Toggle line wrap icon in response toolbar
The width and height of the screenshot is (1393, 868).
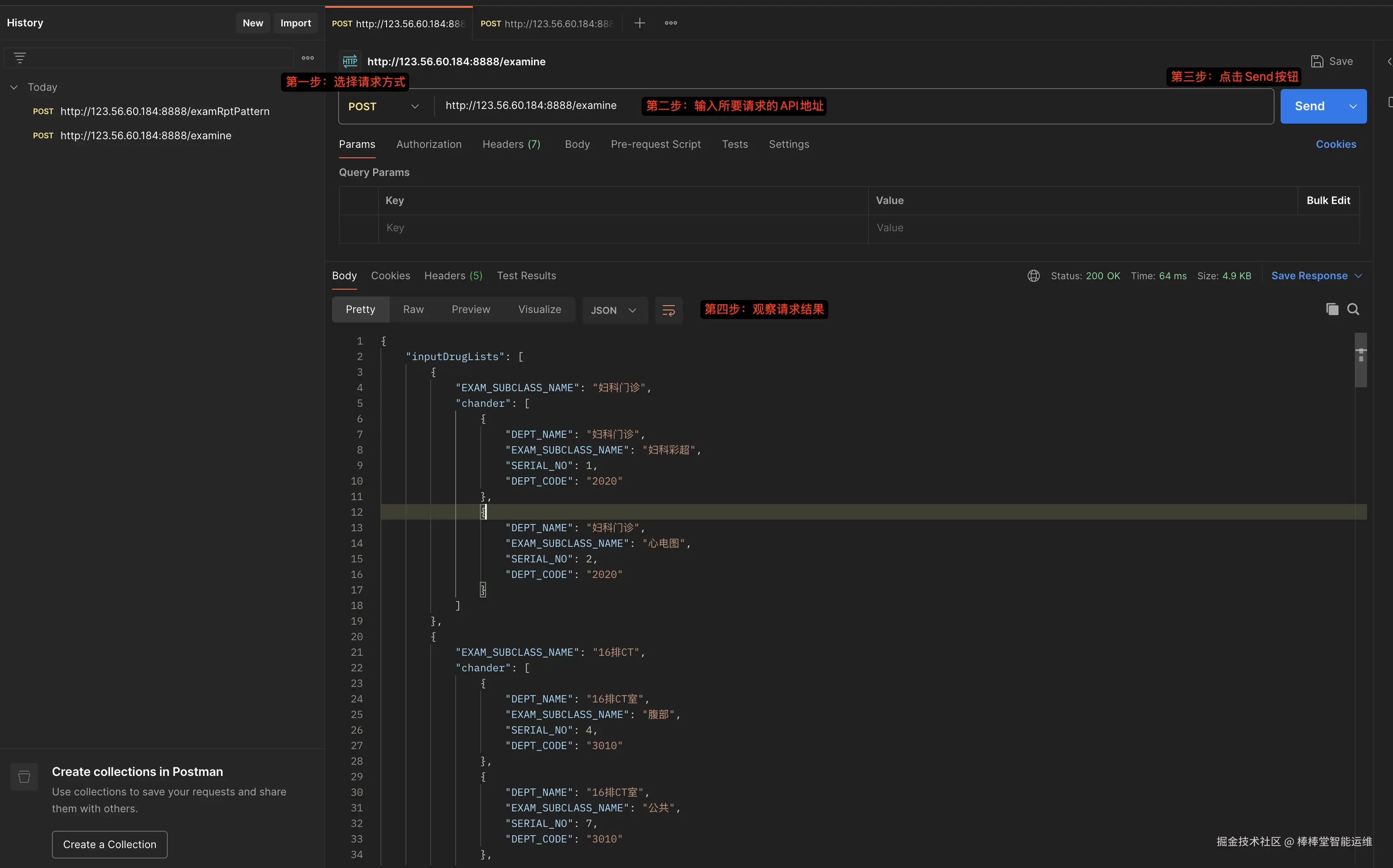(668, 310)
